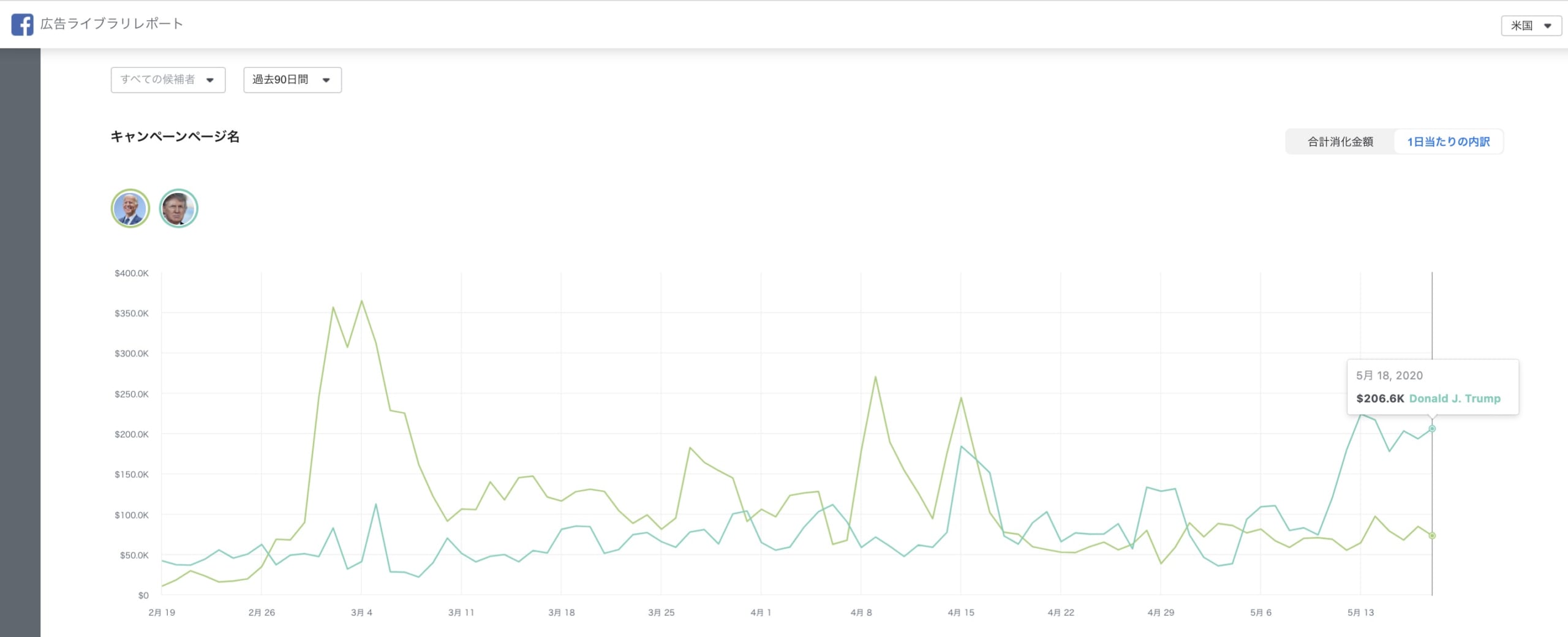Click the small pointer beneath the tooltip

[1432, 417]
